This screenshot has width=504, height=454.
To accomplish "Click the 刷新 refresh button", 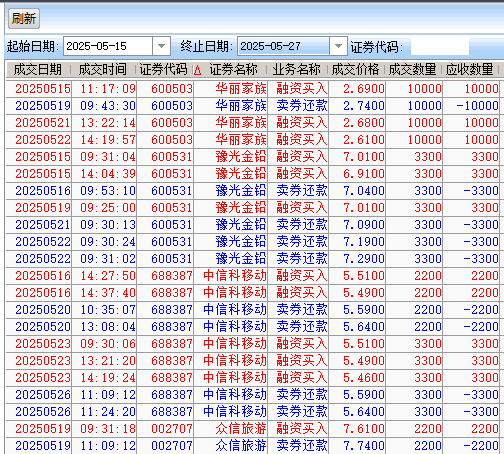I will (24, 18).
